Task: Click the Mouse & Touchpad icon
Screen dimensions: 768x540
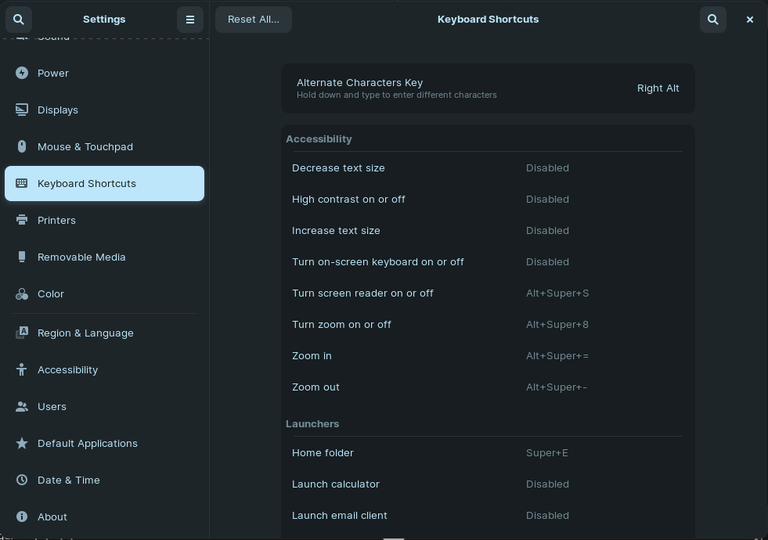Action: [x=22, y=147]
